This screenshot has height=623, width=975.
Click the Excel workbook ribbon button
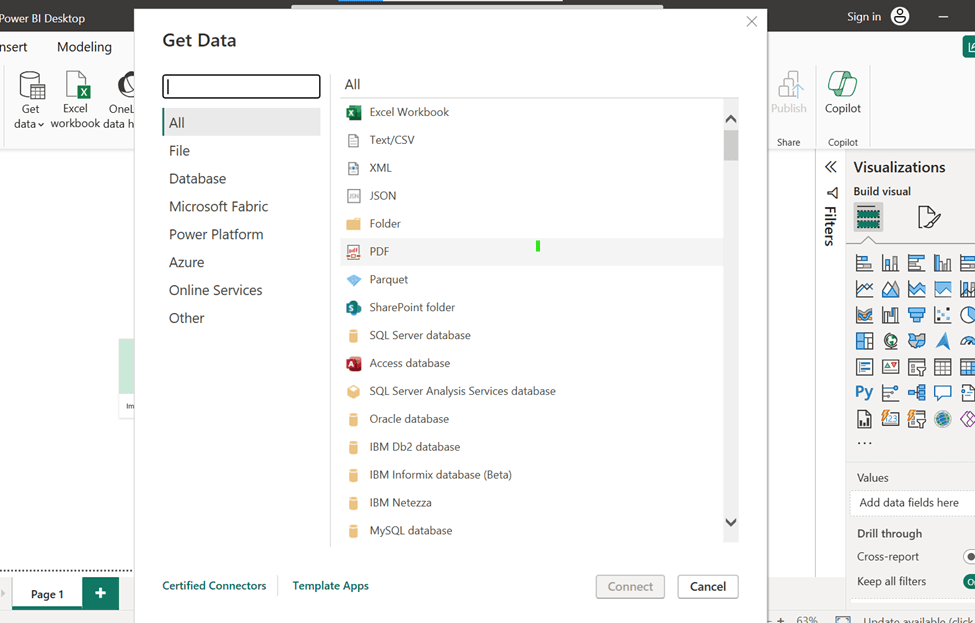[x=76, y=100]
